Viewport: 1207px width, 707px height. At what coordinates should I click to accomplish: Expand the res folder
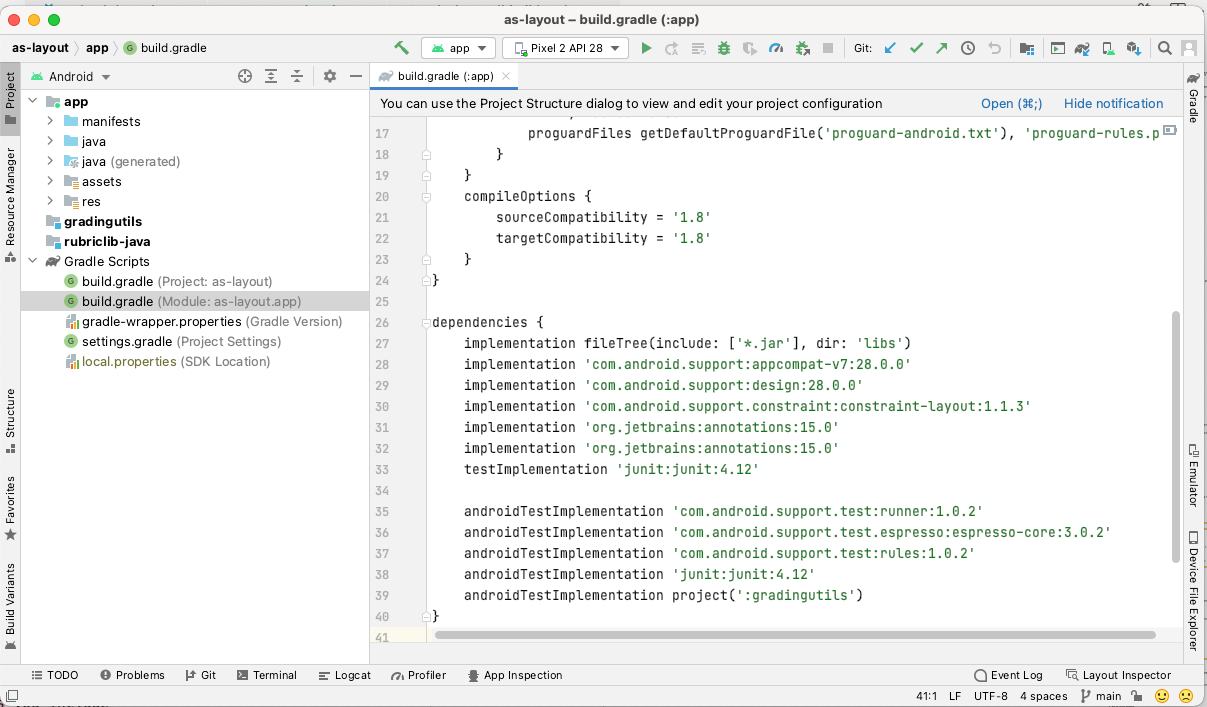(x=51, y=201)
